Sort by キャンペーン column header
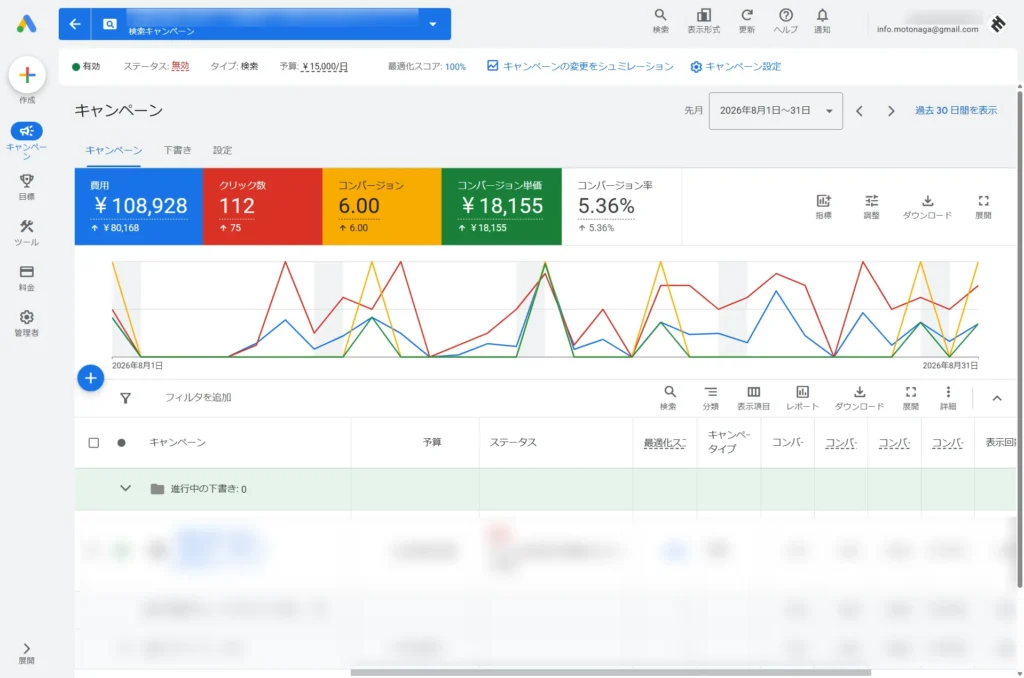Viewport: 1024px width, 678px height. tap(177, 442)
